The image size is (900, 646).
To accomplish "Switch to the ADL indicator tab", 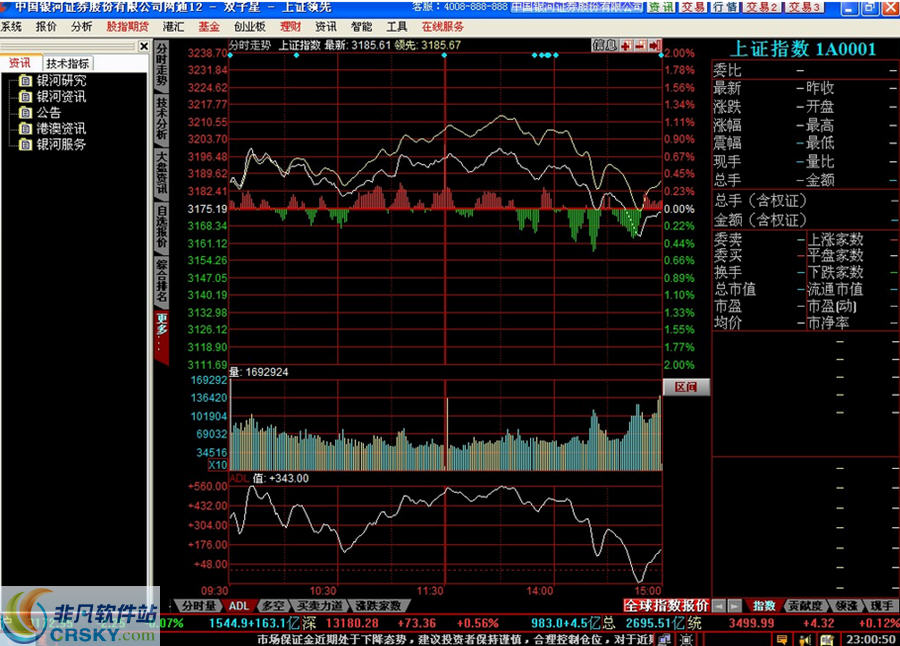I will [x=239, y=606].
